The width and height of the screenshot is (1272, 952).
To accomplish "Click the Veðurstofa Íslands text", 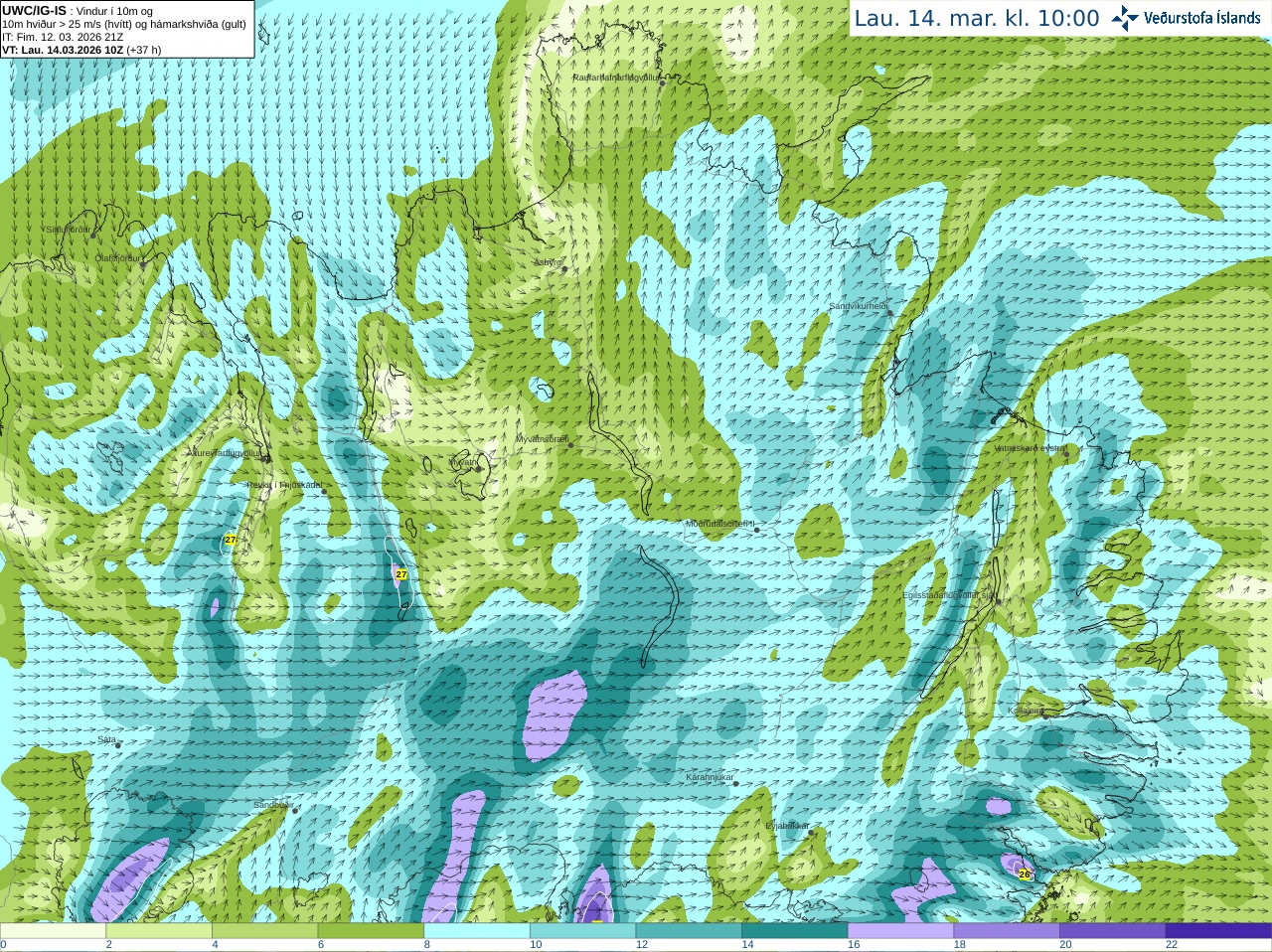I will [x=1202, y=18].
